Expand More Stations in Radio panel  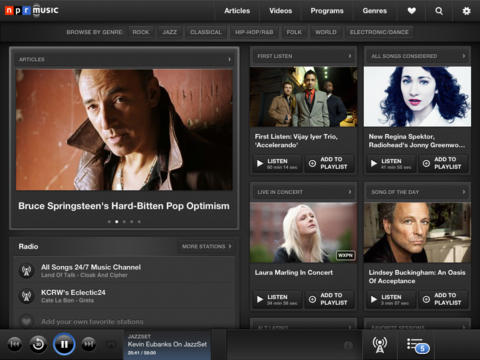207,246
